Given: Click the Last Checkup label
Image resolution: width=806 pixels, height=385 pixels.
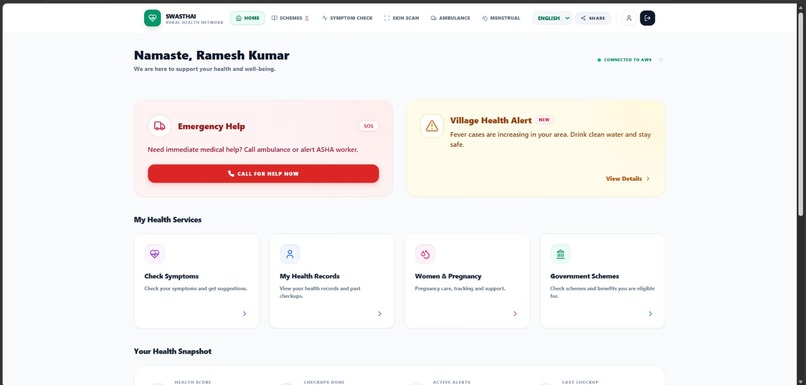Looking at the screenshot, I should click(580, 382).
